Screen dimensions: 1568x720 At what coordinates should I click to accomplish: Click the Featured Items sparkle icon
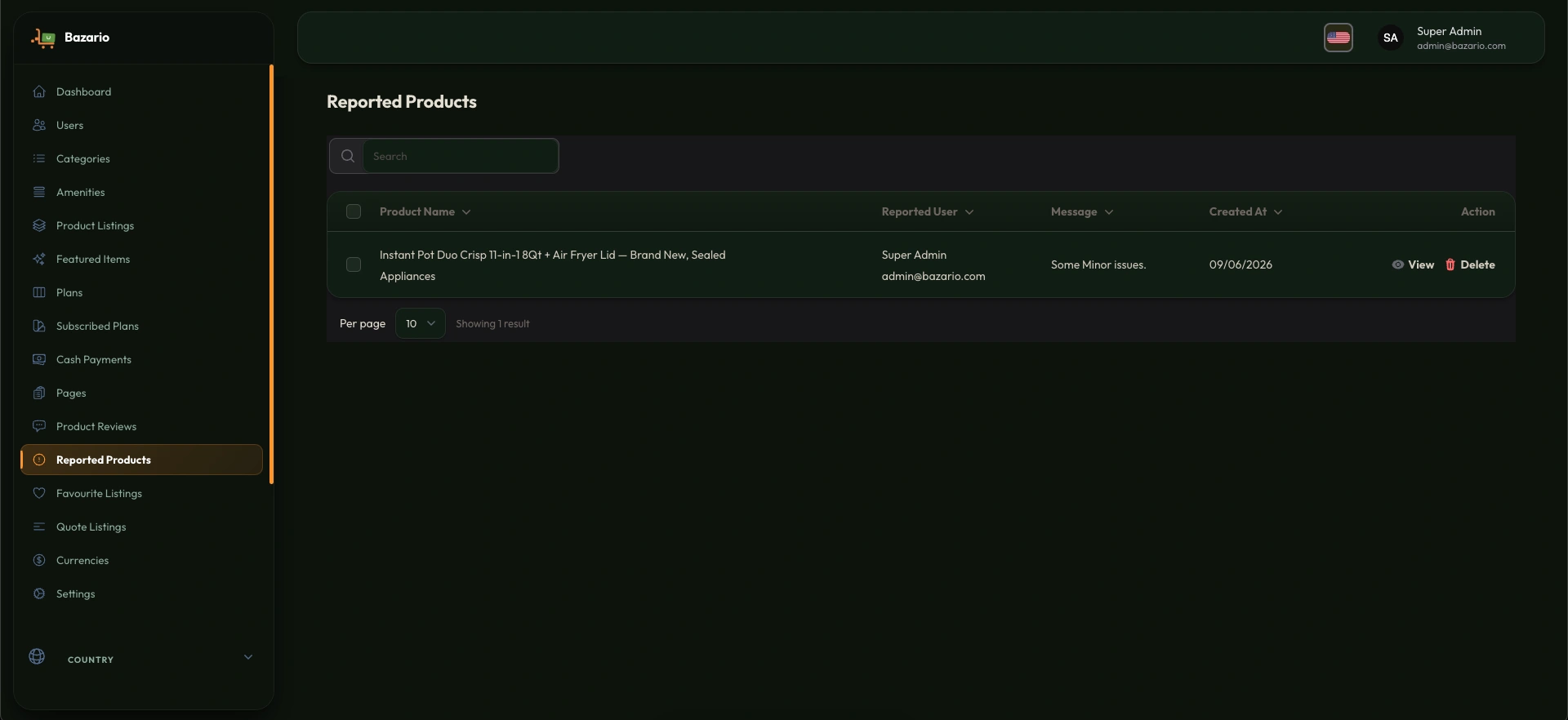[39, 259]
